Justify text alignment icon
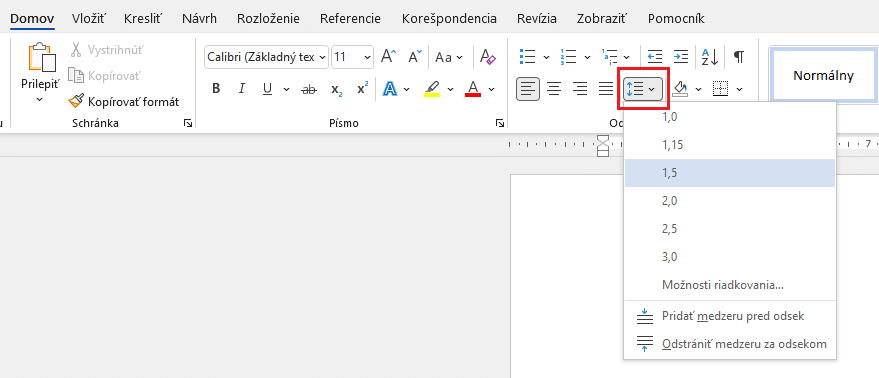This screenshot has height=378, width=879. pyautogui.click(x=606, y=89)
